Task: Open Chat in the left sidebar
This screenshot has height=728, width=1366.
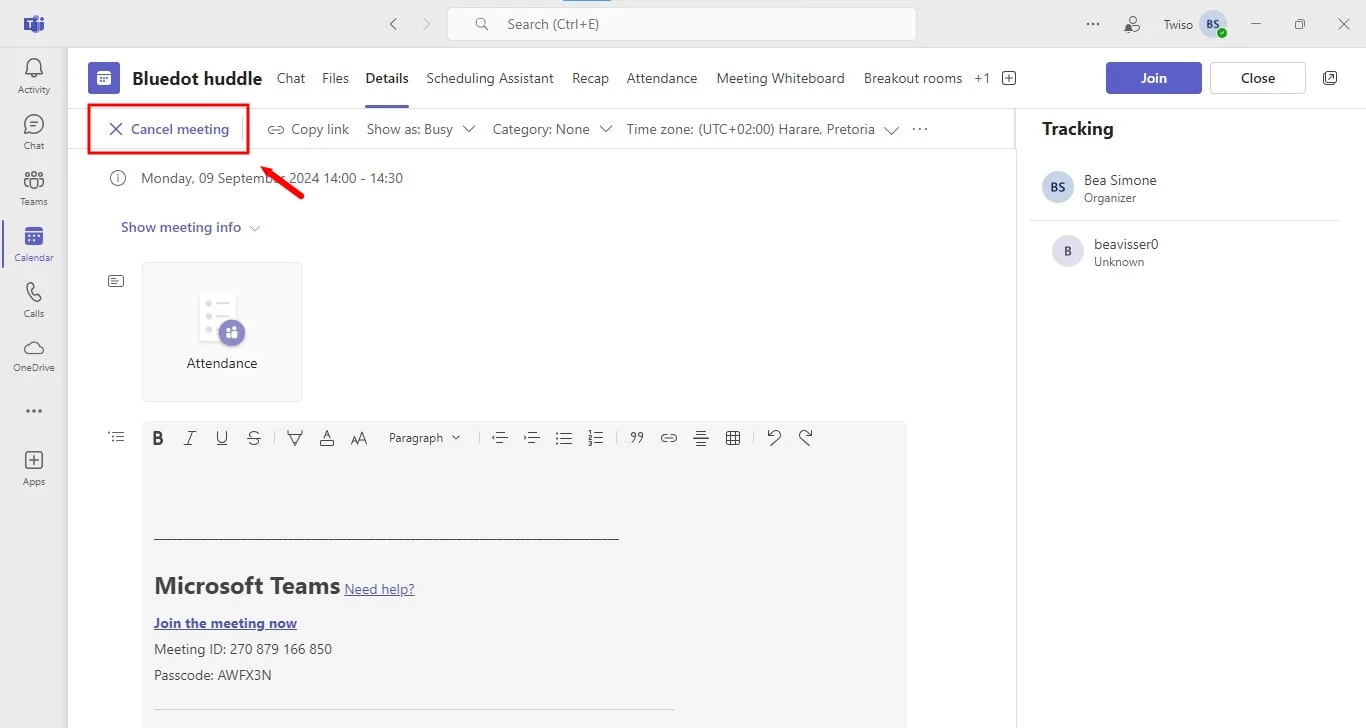Action: coord(34,132)
